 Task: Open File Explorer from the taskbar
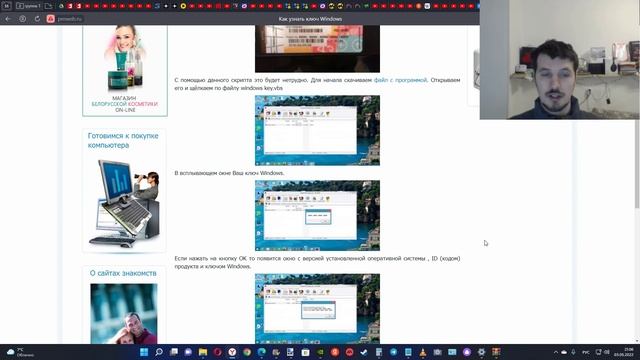pos(203,352)
